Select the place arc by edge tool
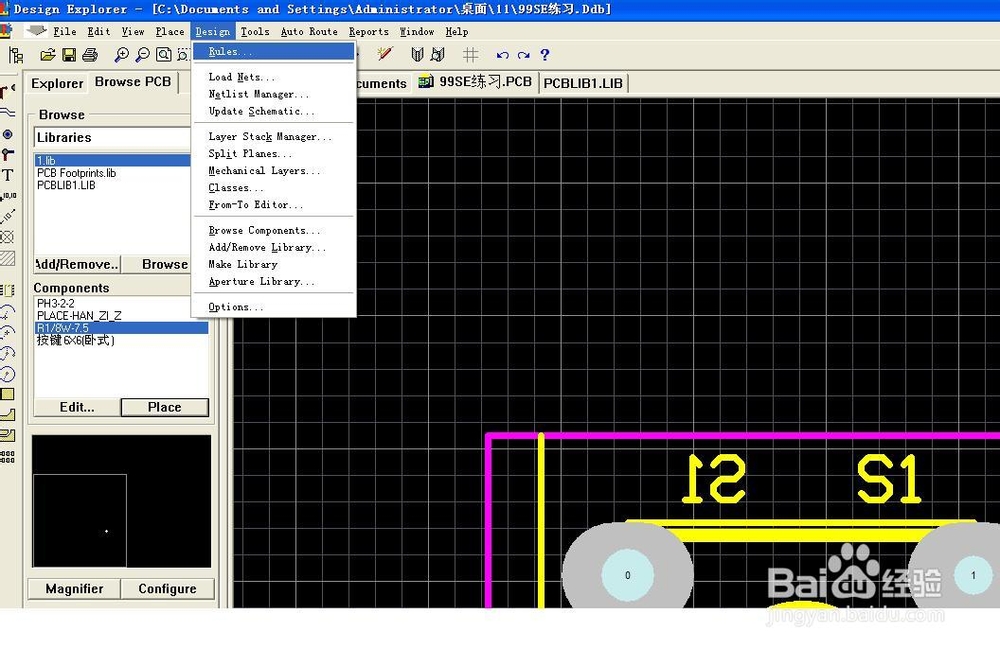The height and width of the screenshot is (649, 1000). (x=7, y=311)
